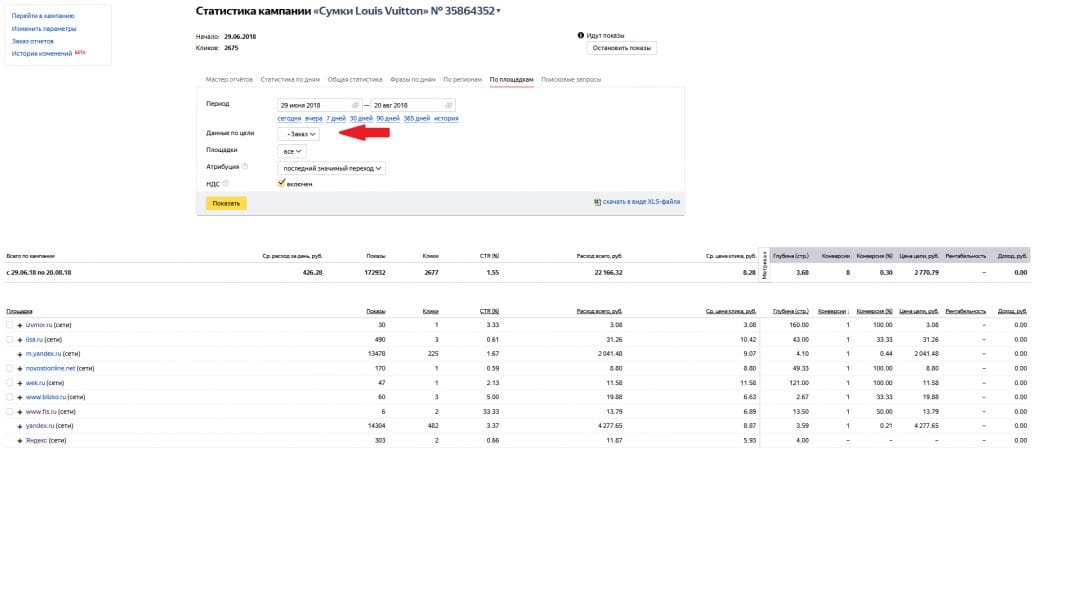The image size is (1080, 608).
Task: Click the yellow Показать button
Action: pos(226,203)
